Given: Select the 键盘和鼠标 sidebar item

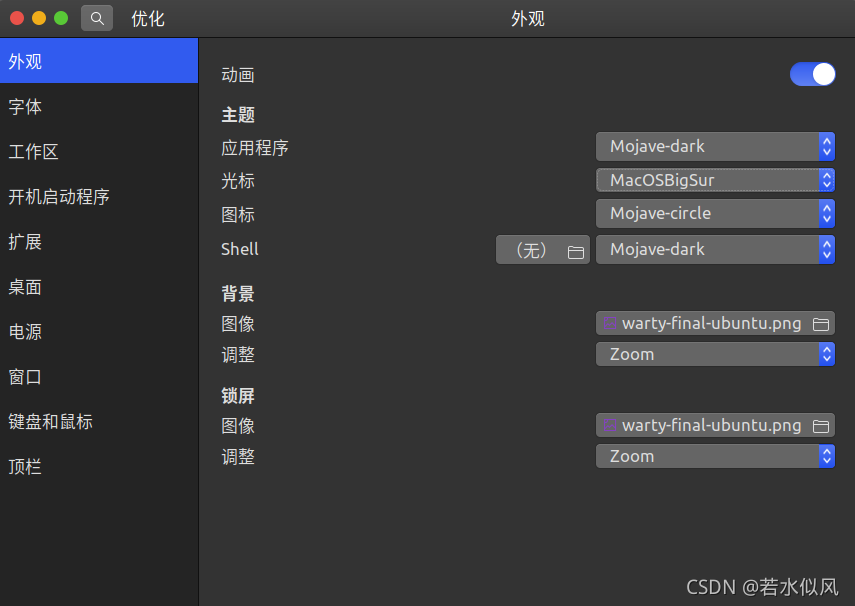Looking at the screenshot, I should pyautogui.click(x=51, y=422).
